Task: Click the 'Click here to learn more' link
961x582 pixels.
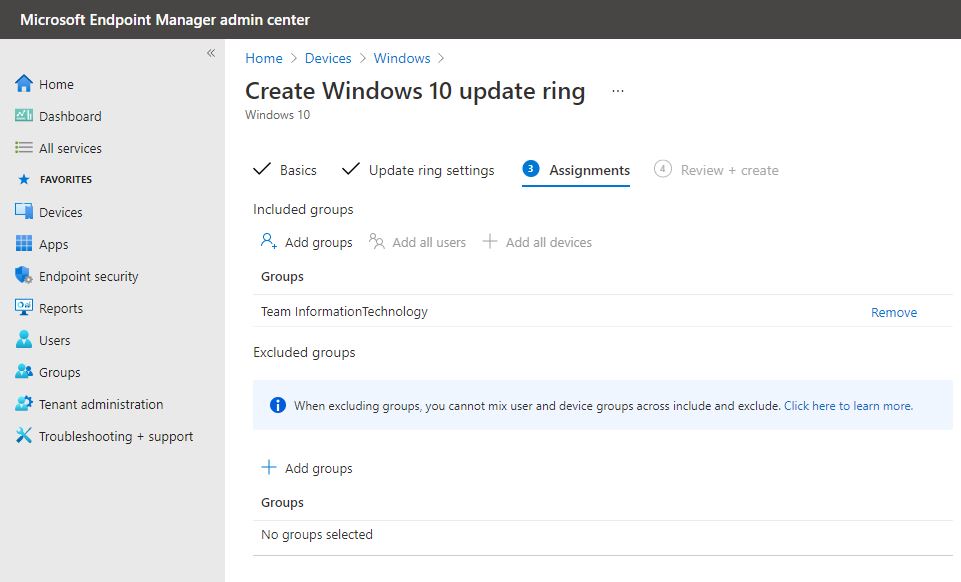Action: [848, 406]
